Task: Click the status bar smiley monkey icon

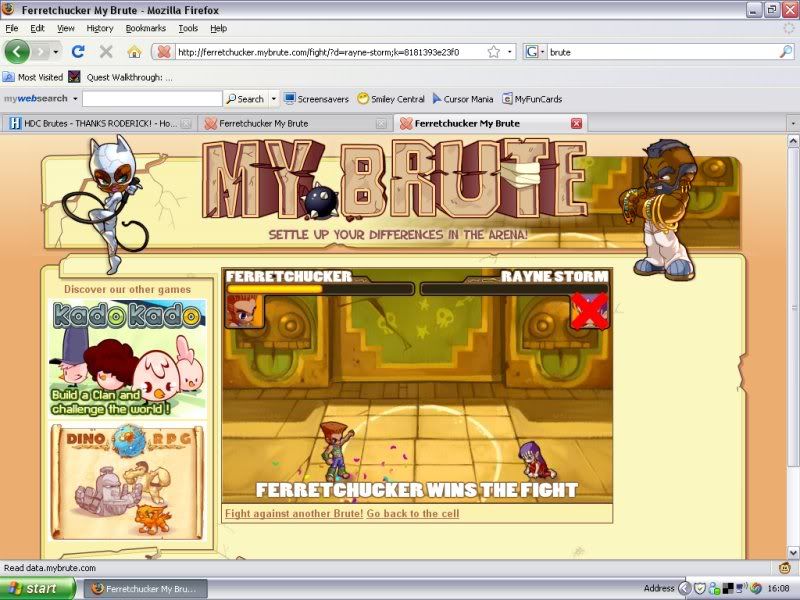Action: point(785,567)
